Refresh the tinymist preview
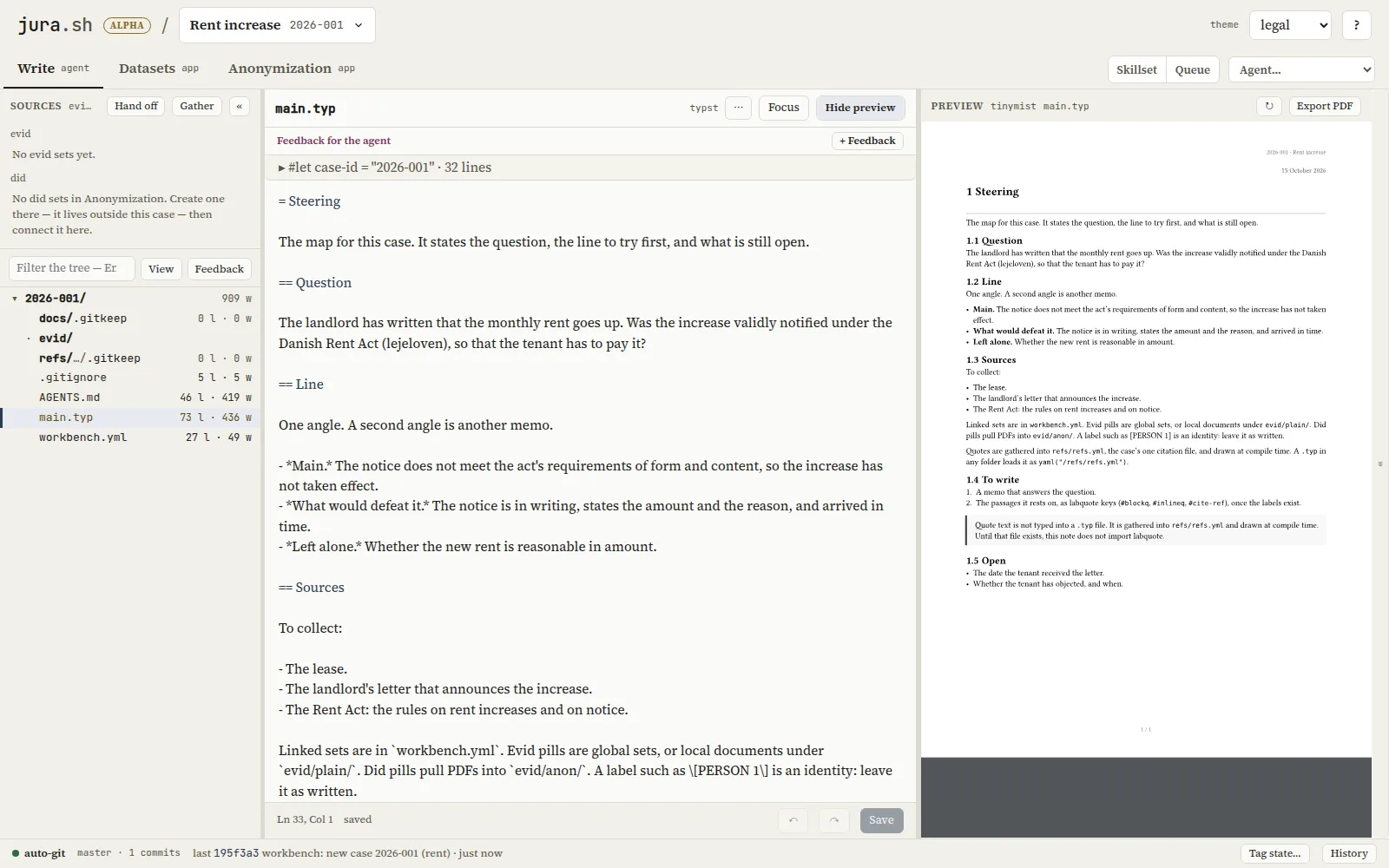The height and width of the screenshot is (868, 1389). click(1268, 106)
